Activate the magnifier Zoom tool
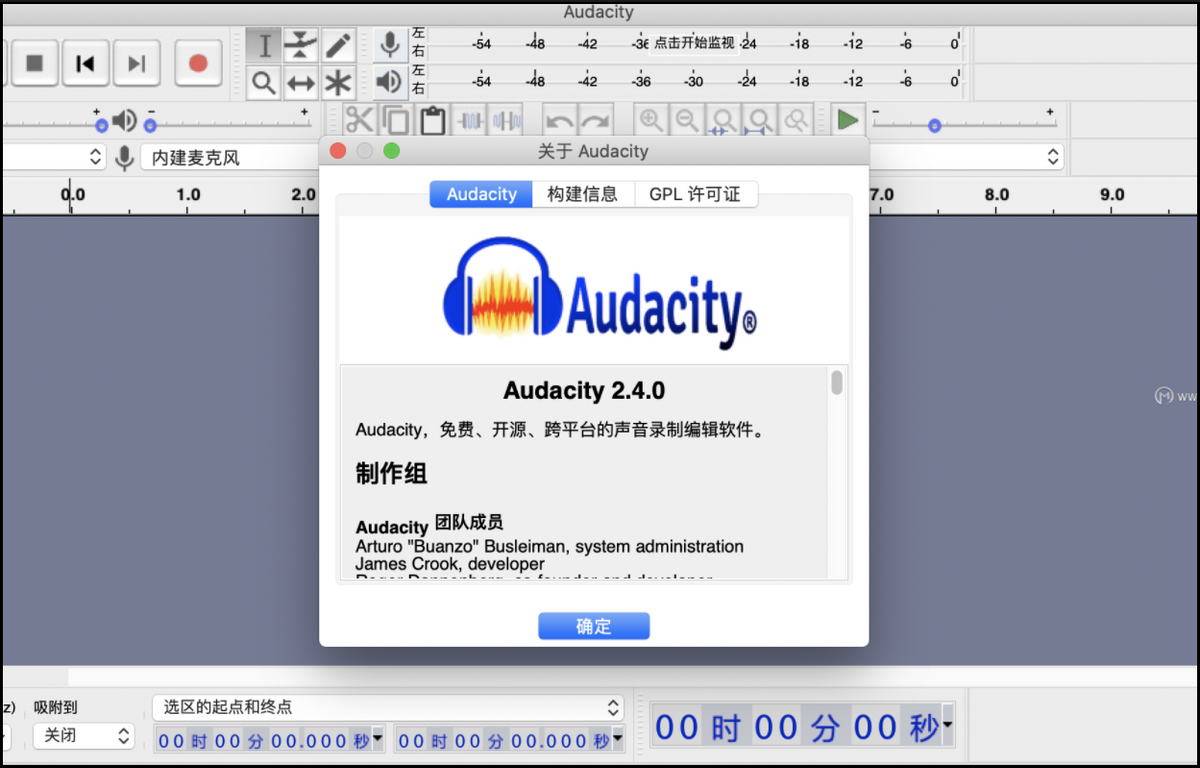Viewport: 1200px width, 768px height. pyautogui.click(x=264, y=82)
